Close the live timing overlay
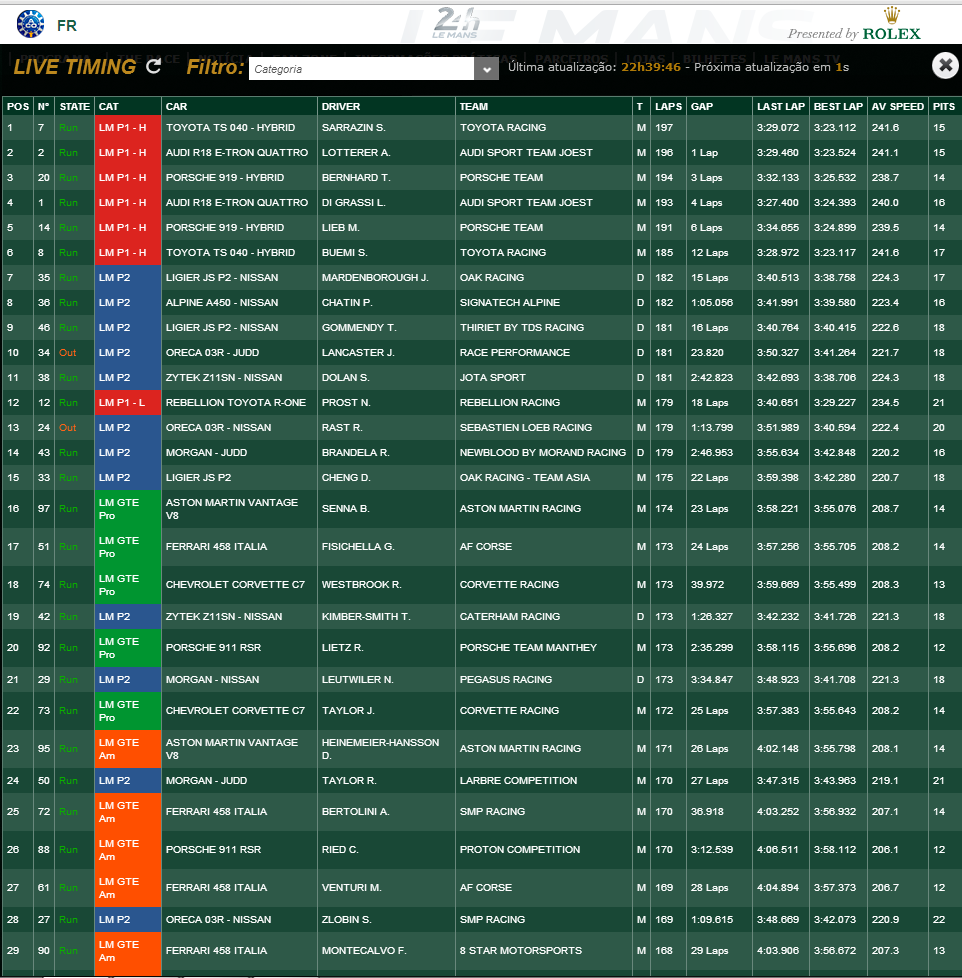962x978 pixels. pyautogui.click(x=944, y=66)
